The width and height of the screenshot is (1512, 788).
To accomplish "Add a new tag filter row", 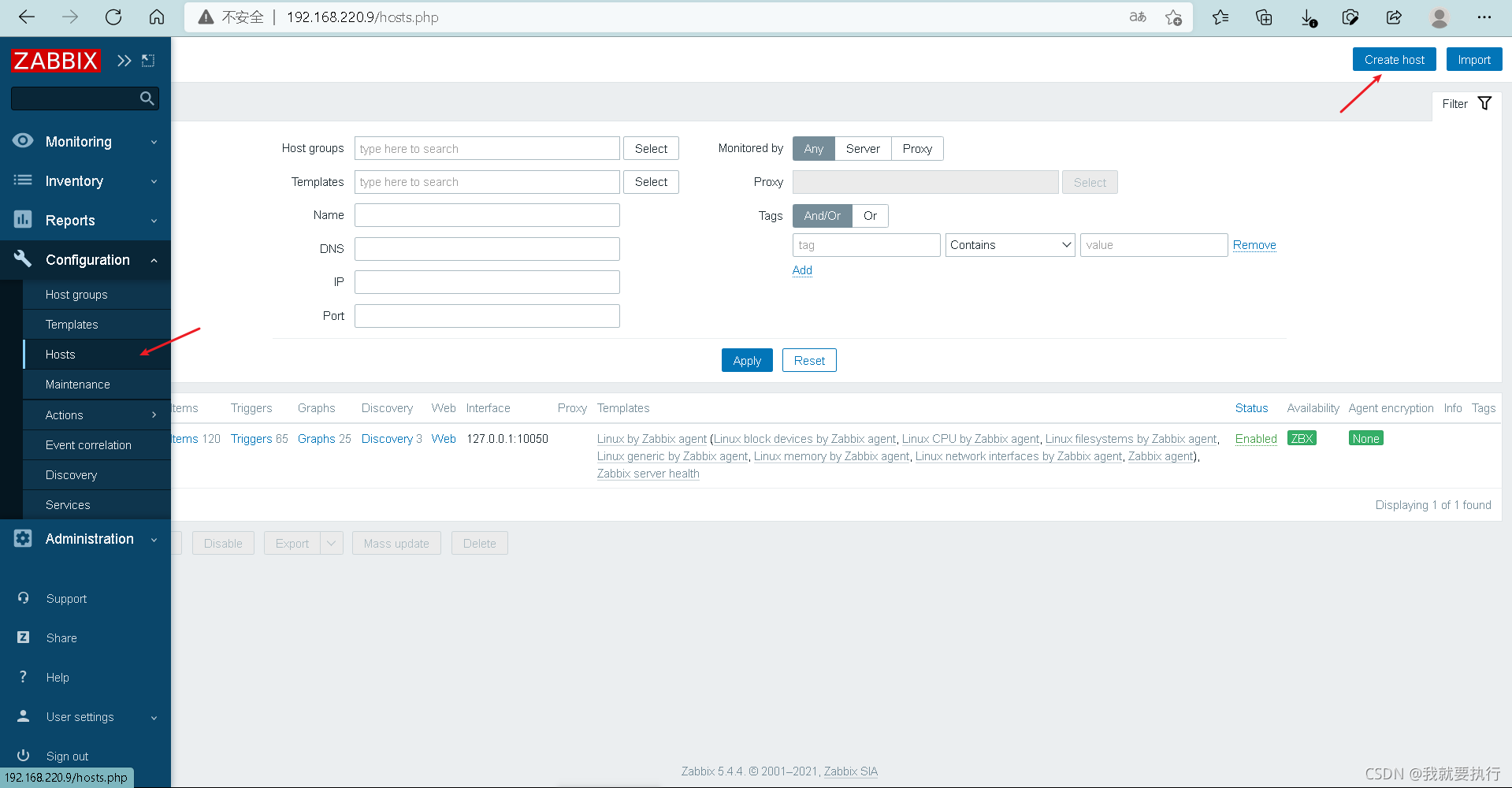I will [802, 270].
